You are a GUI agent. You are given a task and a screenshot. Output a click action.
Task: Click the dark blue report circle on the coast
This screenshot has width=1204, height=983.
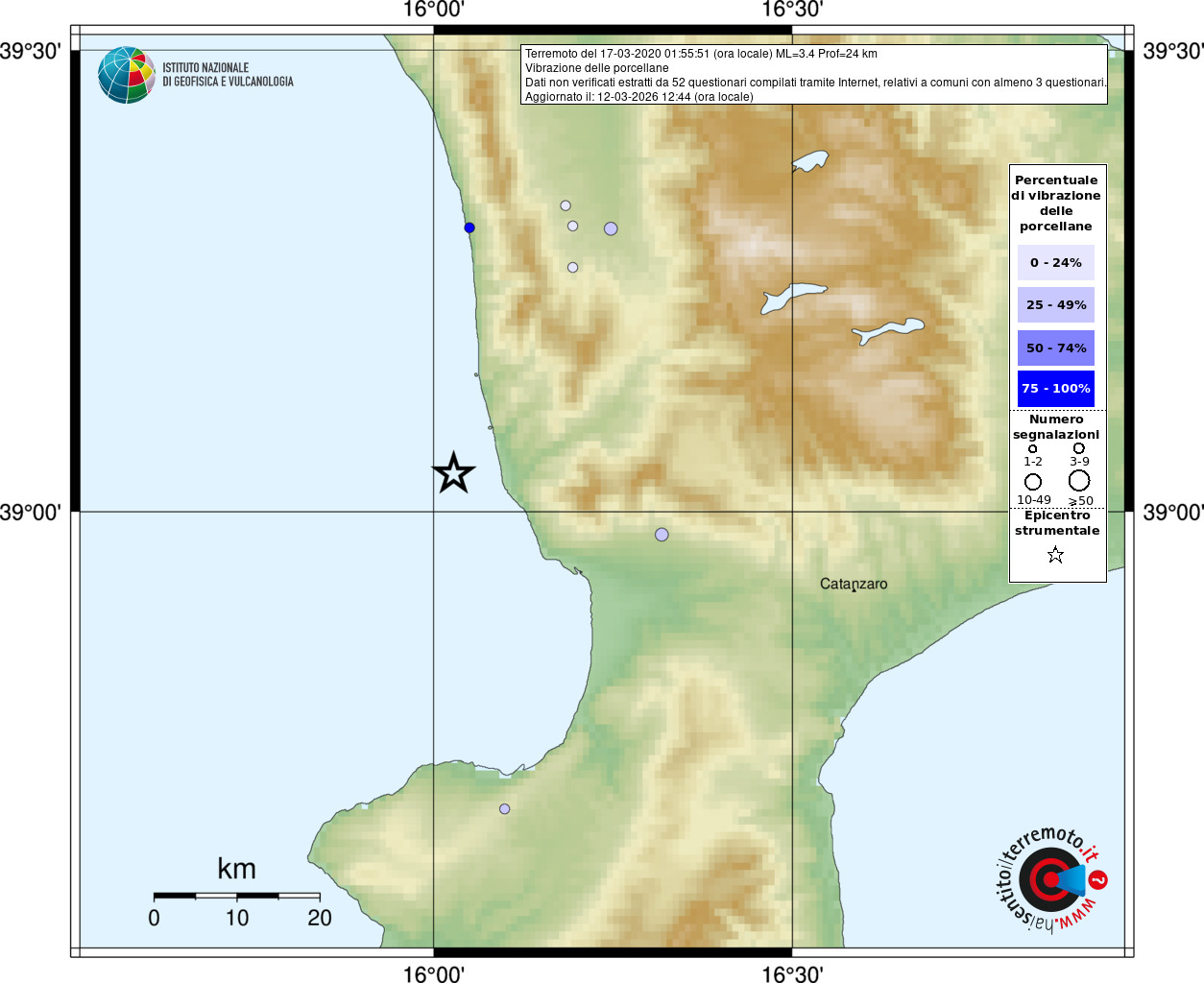pos(470,228)
